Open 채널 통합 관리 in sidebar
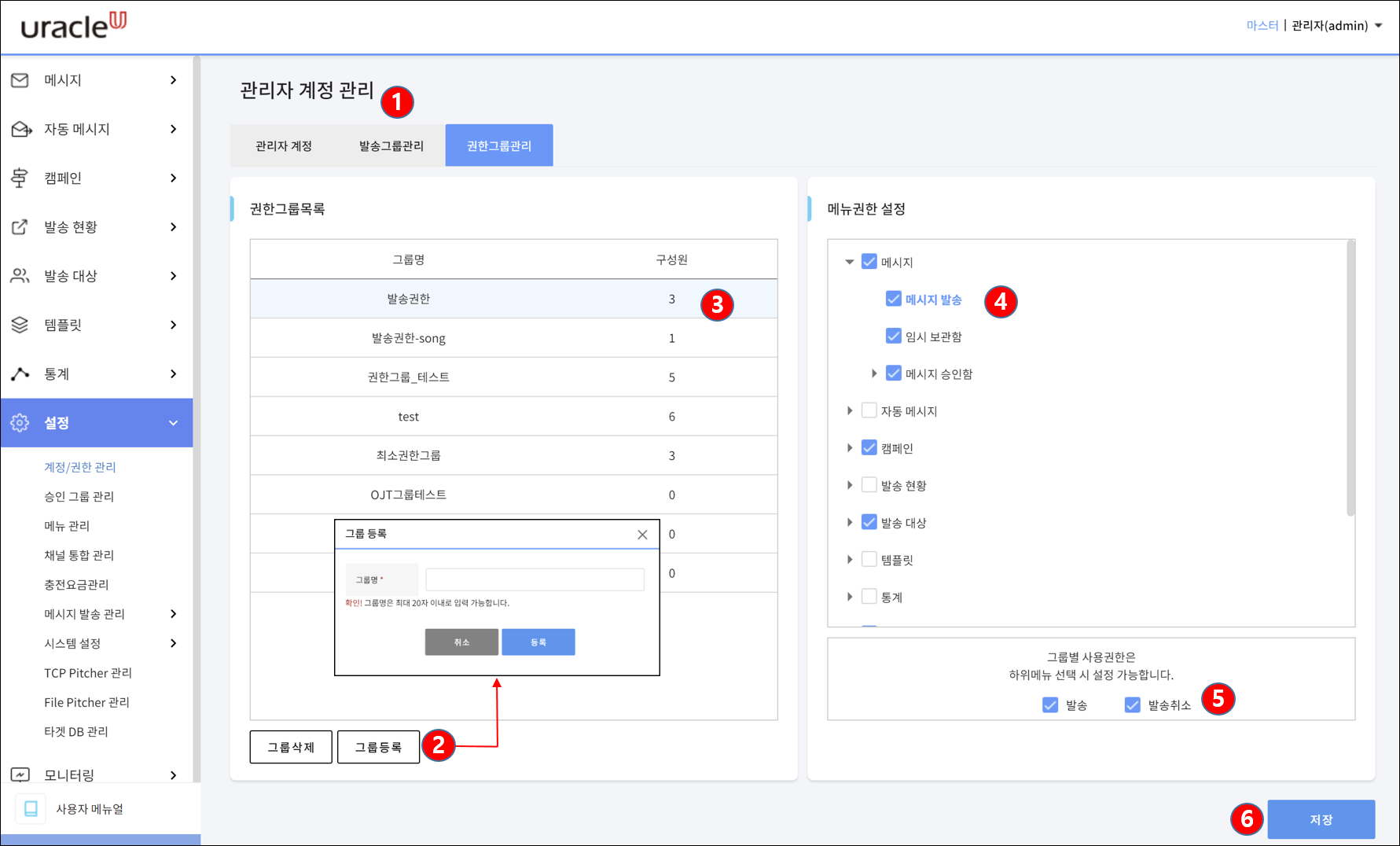 [79, 555]
